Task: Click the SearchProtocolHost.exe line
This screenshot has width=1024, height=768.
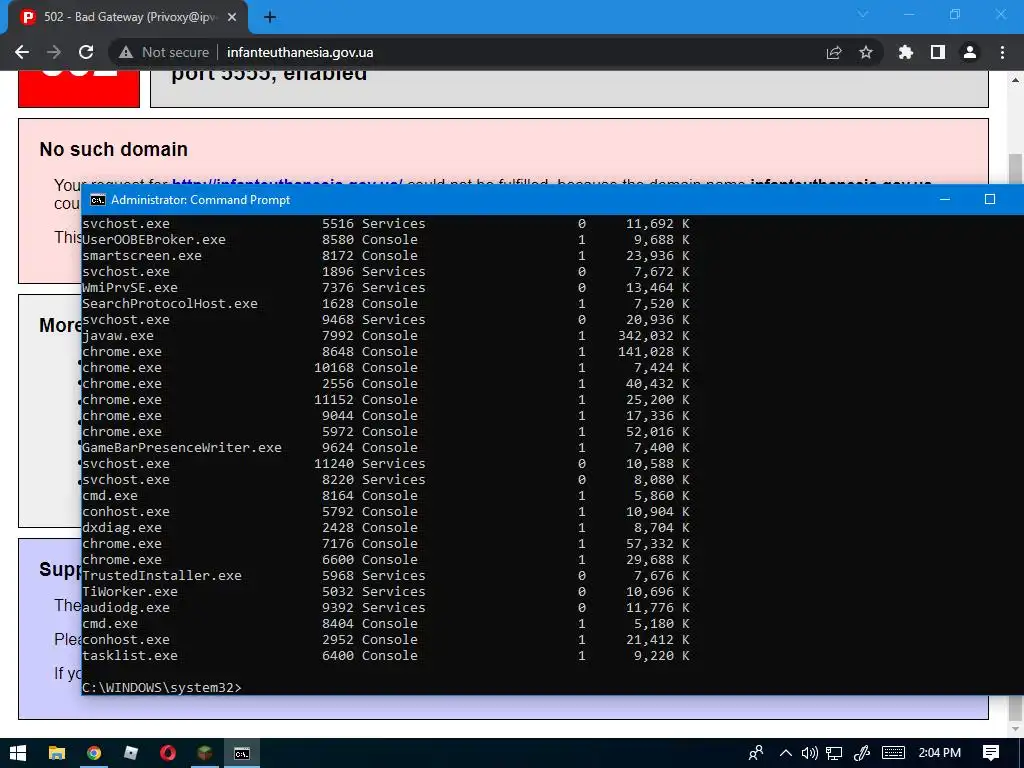Action: point(385,303)
